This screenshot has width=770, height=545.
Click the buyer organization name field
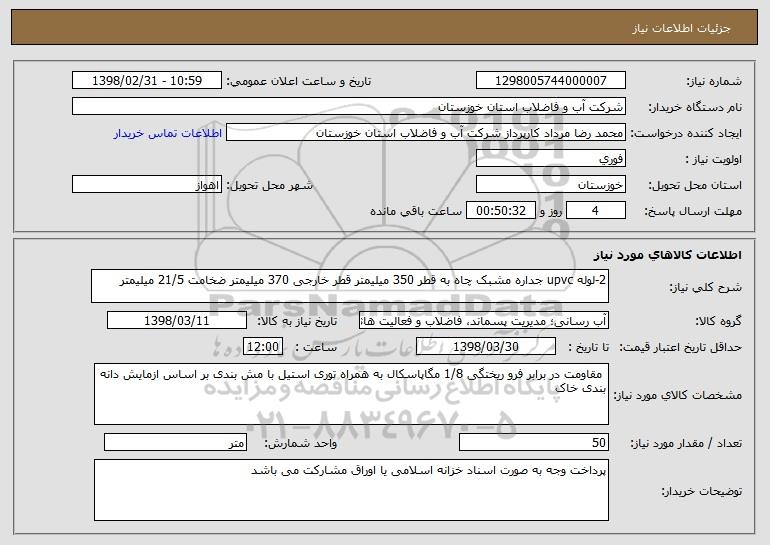349,107
